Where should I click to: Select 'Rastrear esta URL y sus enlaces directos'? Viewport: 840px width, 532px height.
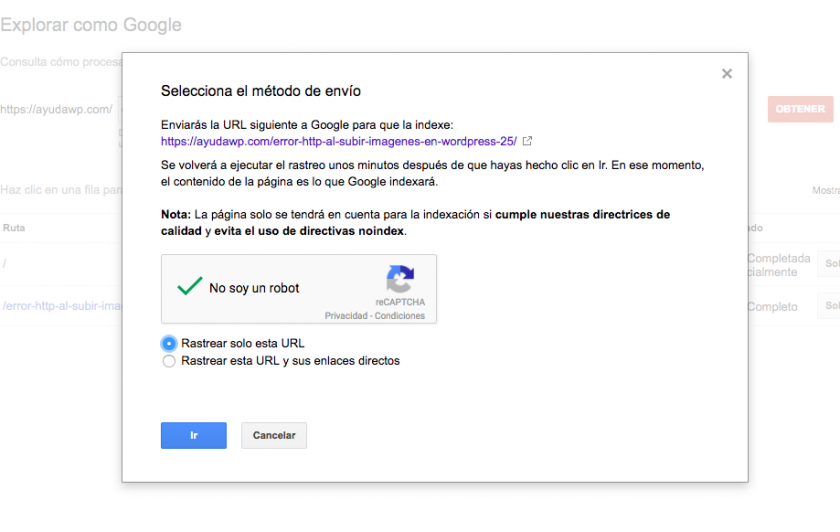pyautogui.click(x=169, y=361)
